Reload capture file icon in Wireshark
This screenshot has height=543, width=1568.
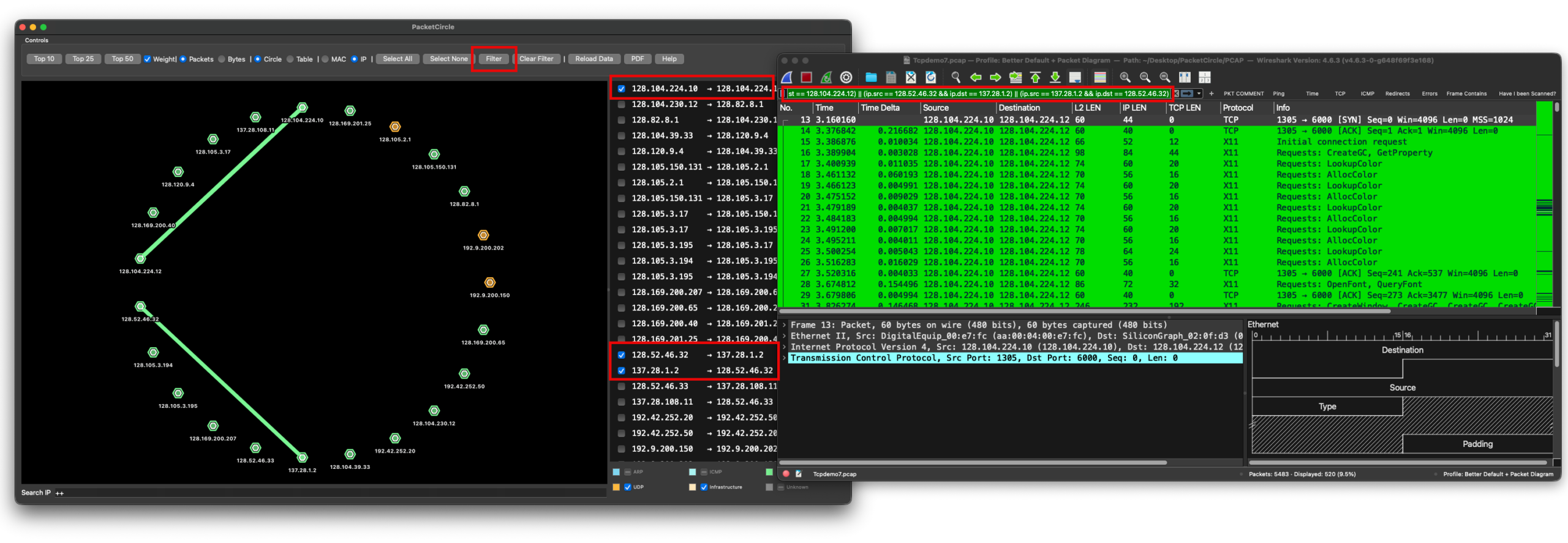click(x=931, y=77)
